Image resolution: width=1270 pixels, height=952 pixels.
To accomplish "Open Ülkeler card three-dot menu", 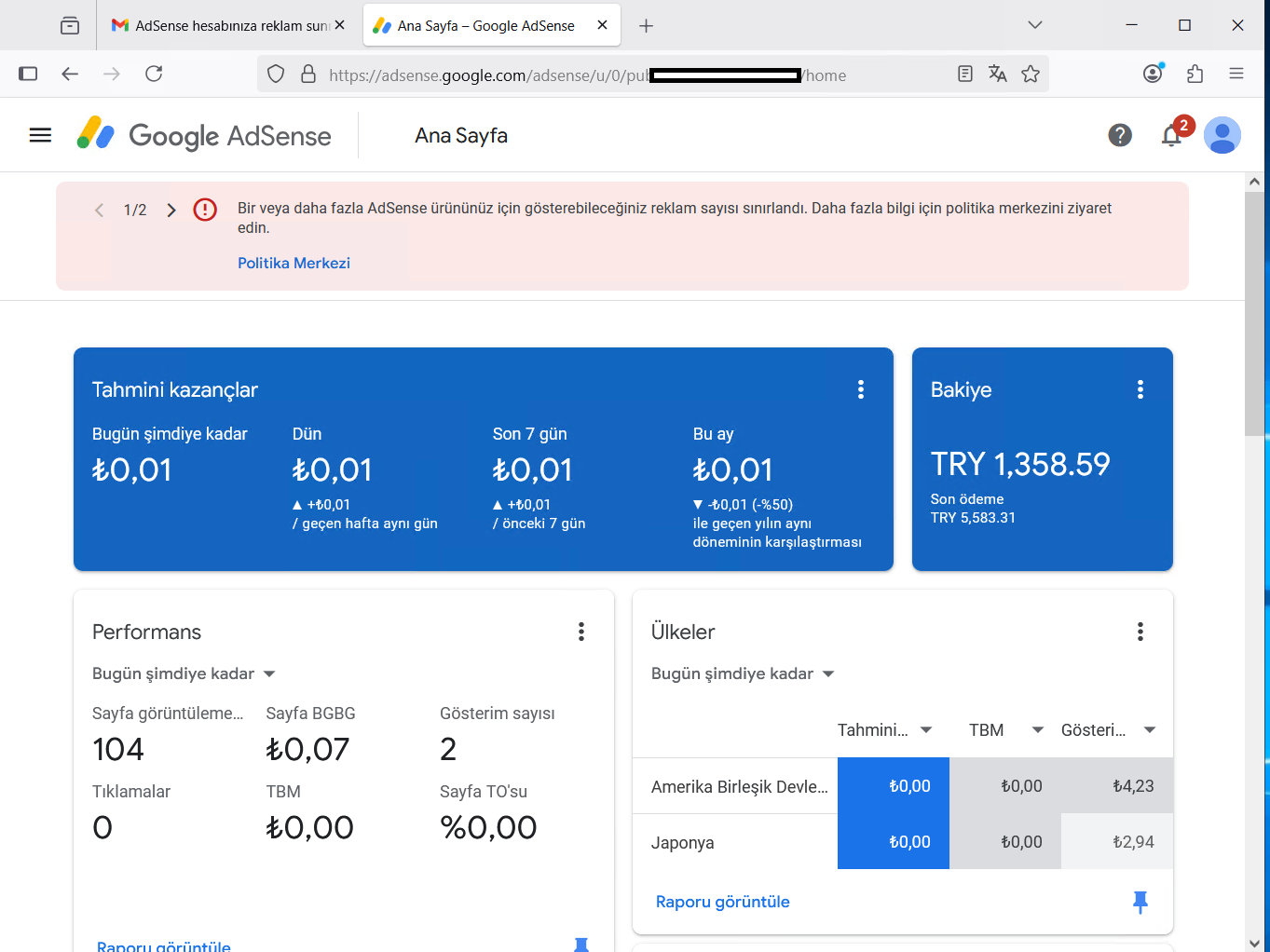I will click(x=1140, y=632).
